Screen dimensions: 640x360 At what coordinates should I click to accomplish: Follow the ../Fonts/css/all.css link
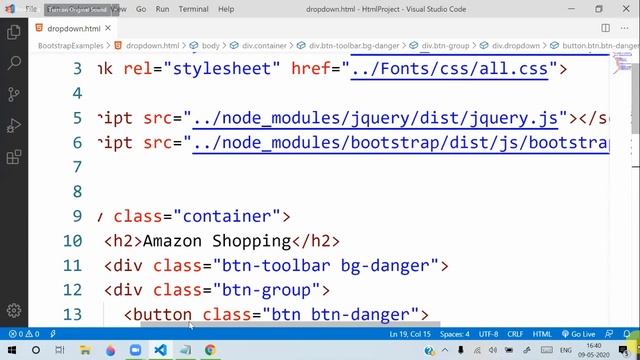coord(449,69)
